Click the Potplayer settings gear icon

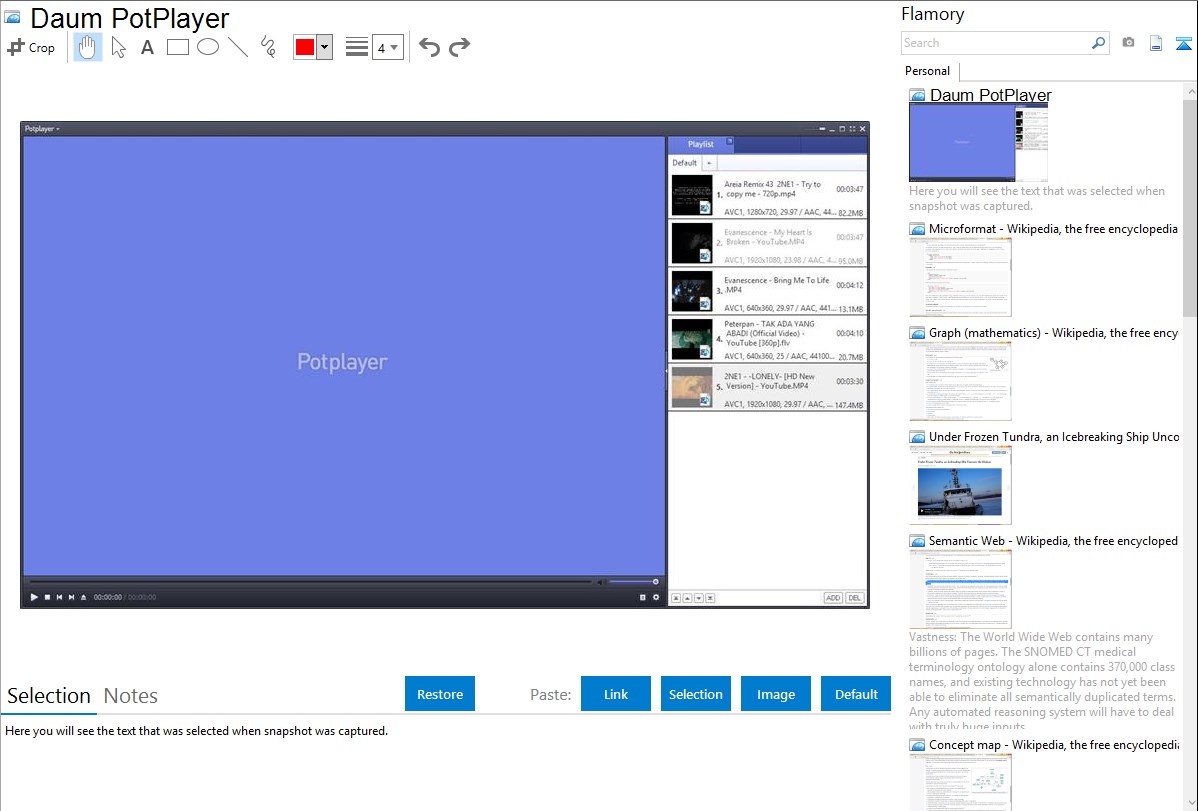(x=656, y=597)
